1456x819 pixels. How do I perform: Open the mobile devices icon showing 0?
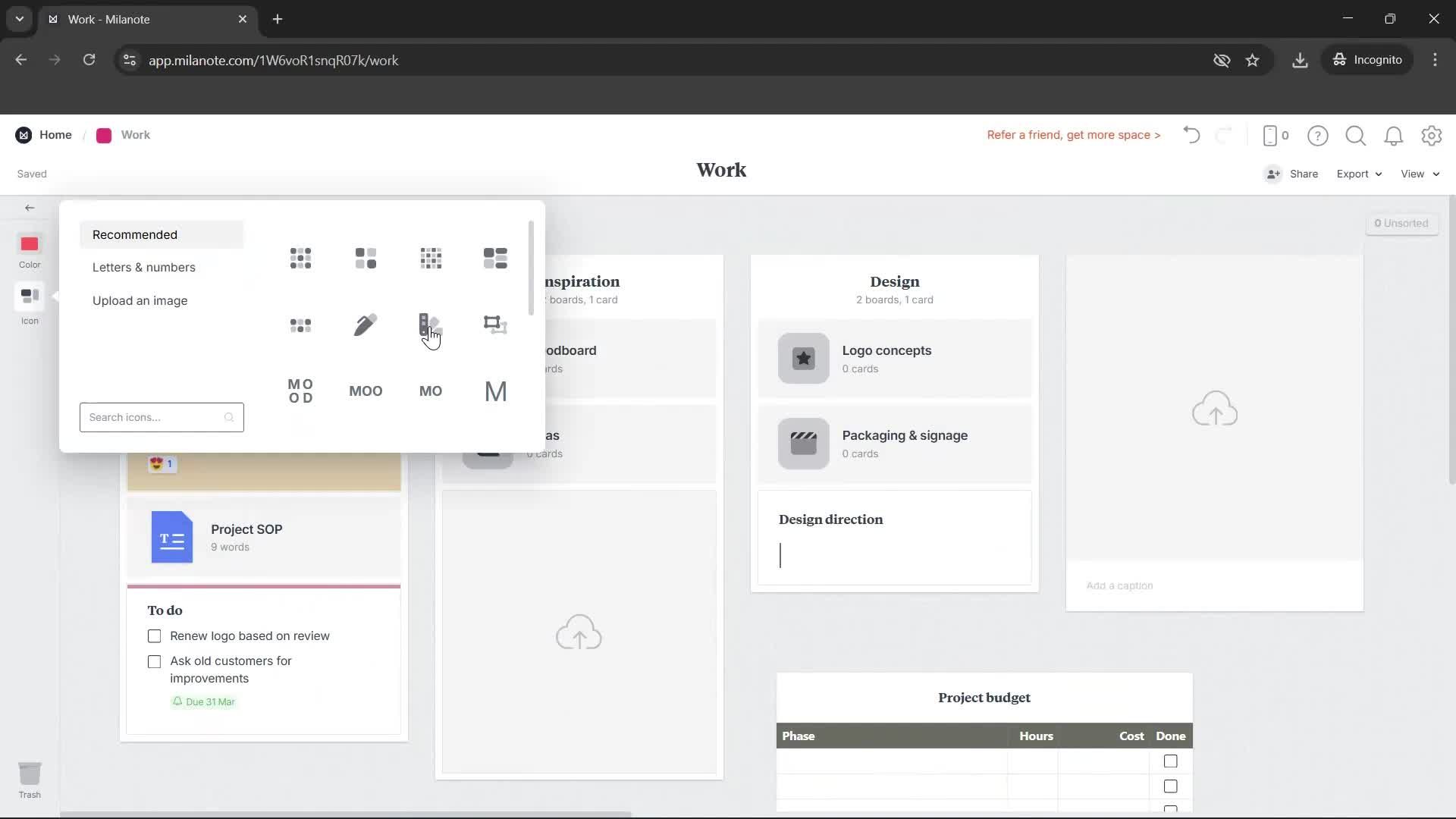[1275, 135]
